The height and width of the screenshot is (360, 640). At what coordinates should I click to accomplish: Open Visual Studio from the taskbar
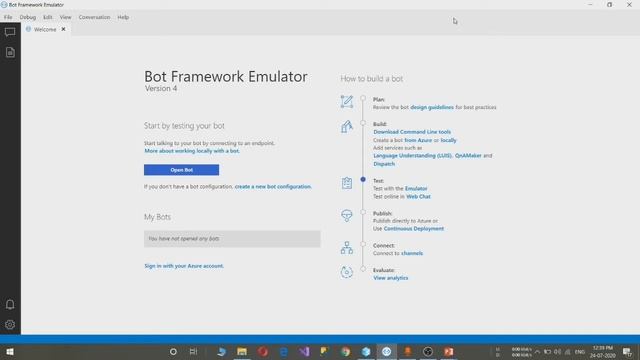[304, 351]
